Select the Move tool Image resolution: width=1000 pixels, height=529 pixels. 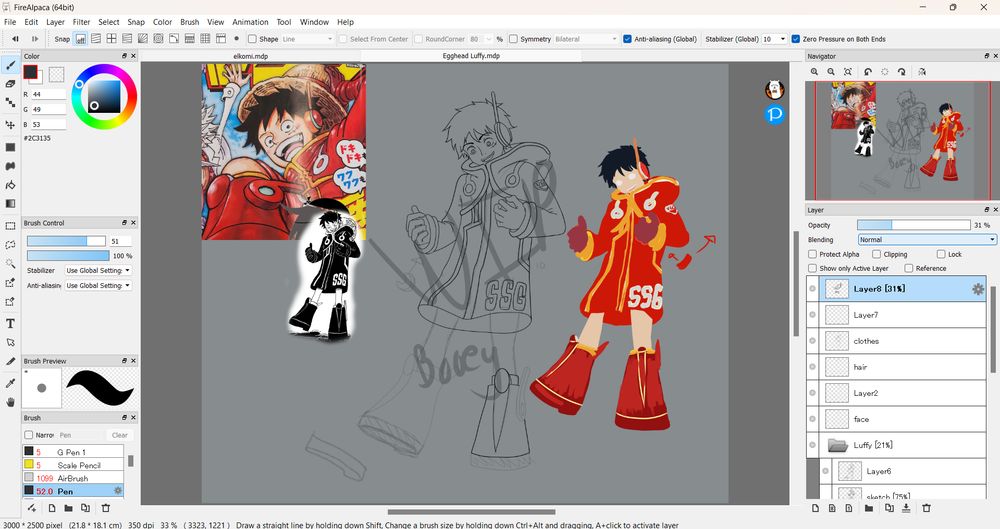[10, 124]
